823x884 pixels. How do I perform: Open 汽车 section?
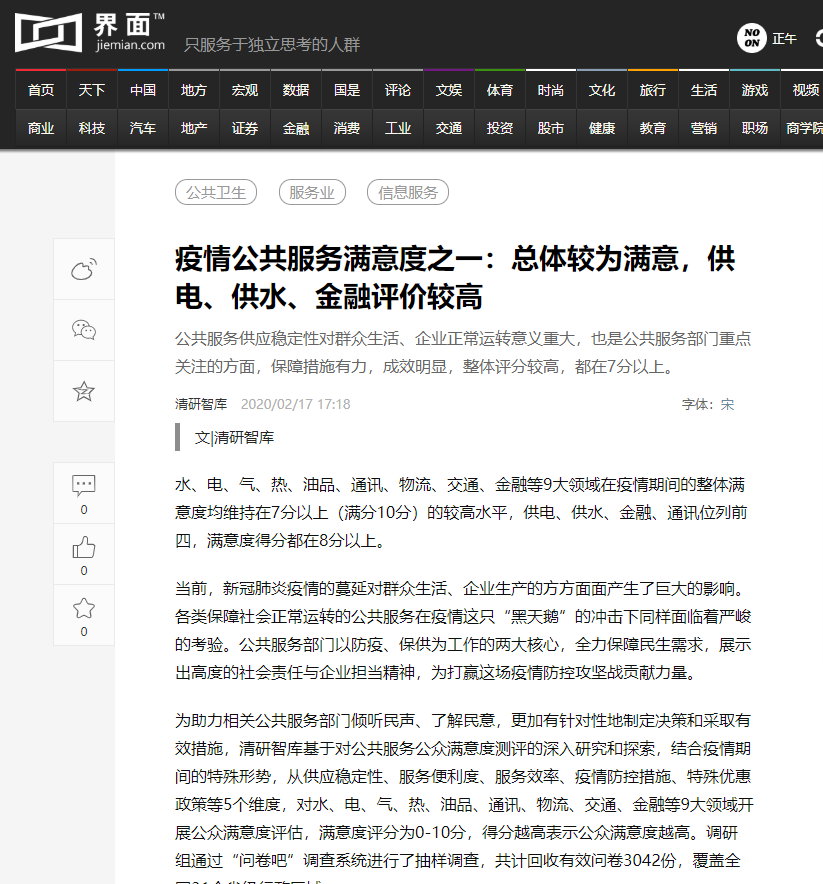[x=143, y=128]
